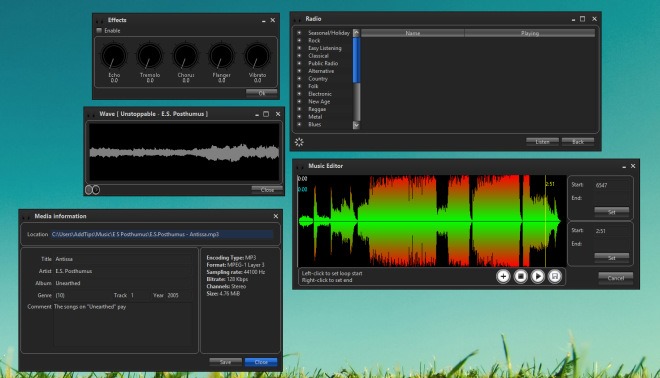Click the grey waveform display in Wave window

[184, 152]
